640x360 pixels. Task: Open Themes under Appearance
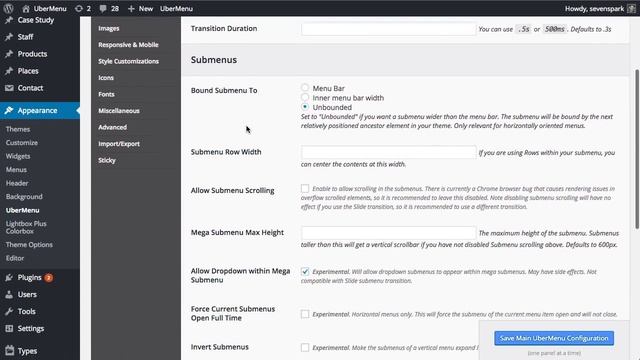tap(18, 129)
